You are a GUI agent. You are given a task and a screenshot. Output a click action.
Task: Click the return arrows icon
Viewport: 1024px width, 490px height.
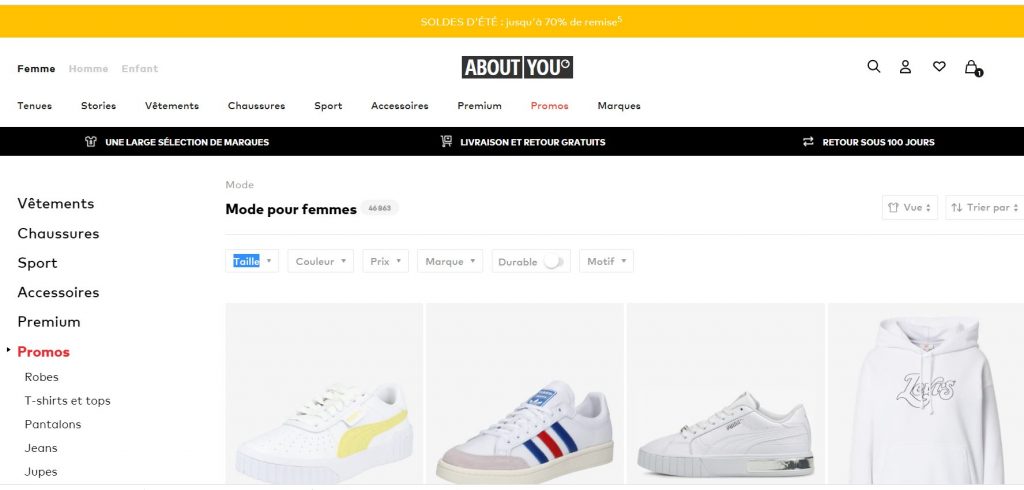(808, 142)
